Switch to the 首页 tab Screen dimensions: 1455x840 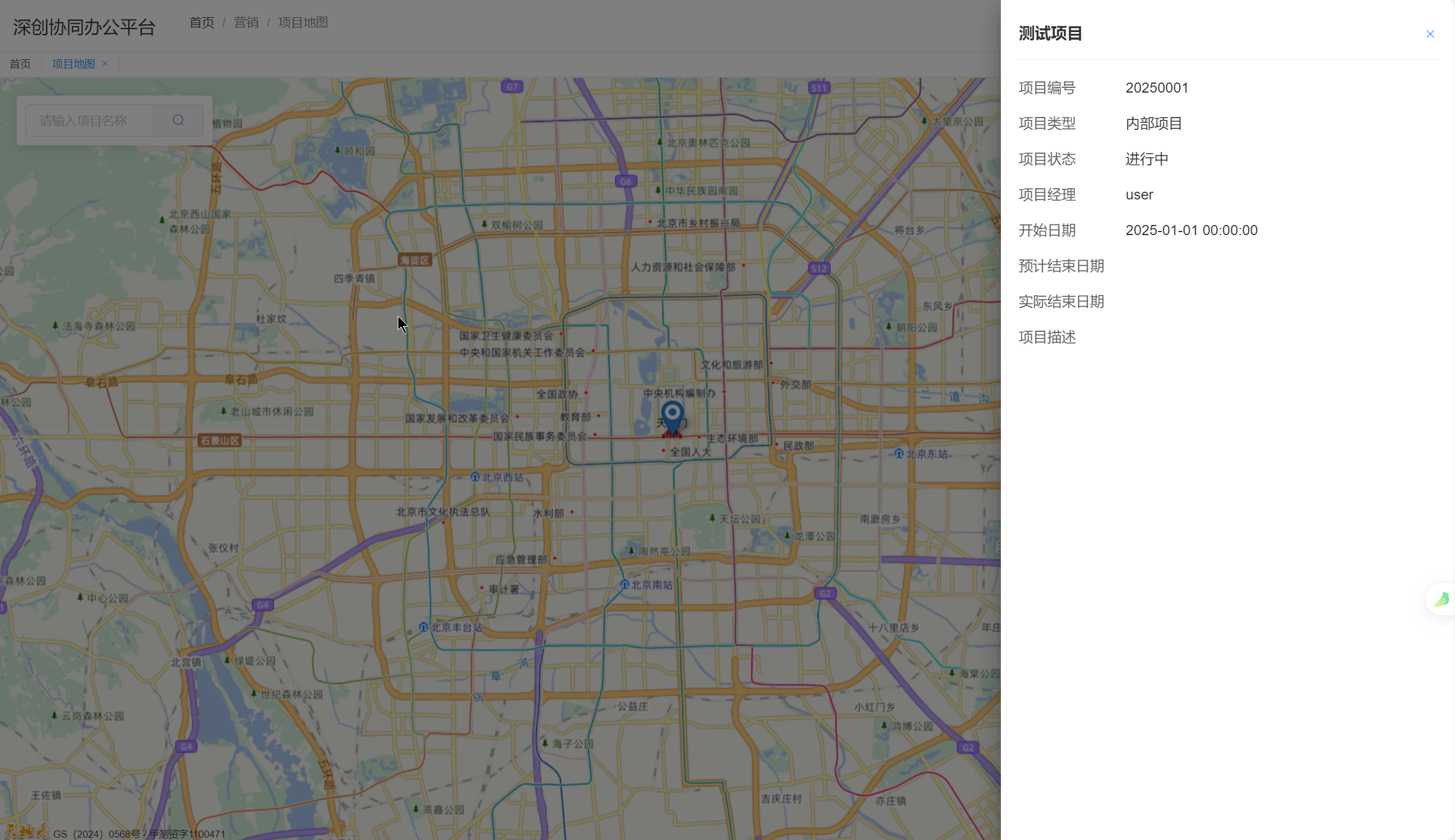20,64
